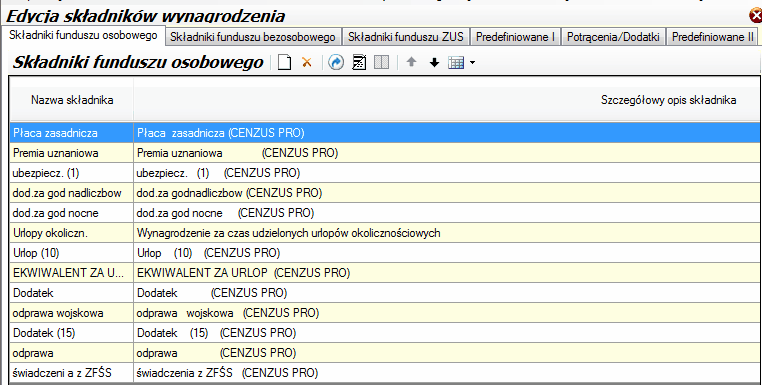Viewport: 762px width, 385px height.
Task: Click the gray up arrow icon
Action: pos(412,62)
